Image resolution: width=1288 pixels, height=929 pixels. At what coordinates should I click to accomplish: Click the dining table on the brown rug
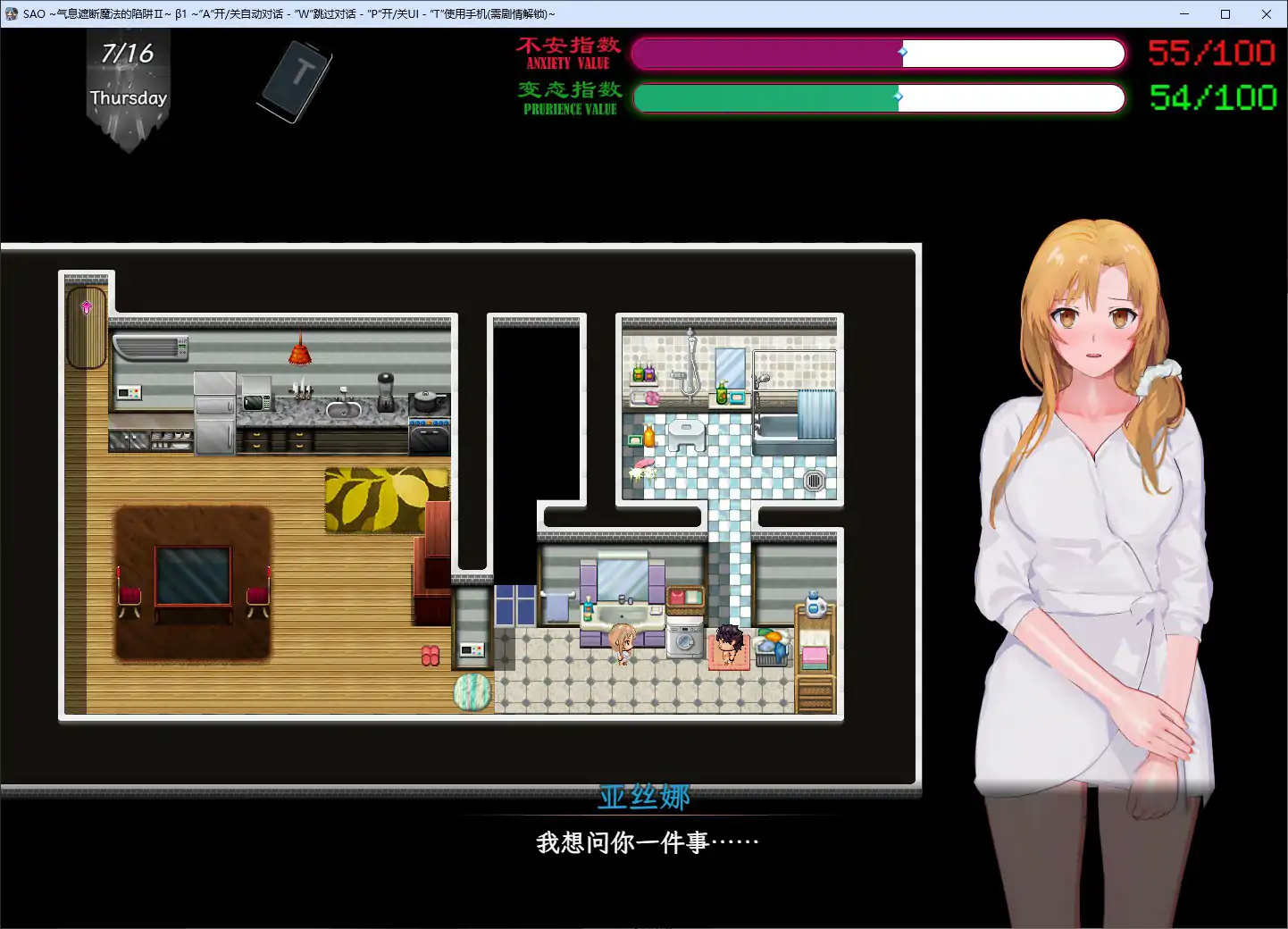tap(193, 580)
